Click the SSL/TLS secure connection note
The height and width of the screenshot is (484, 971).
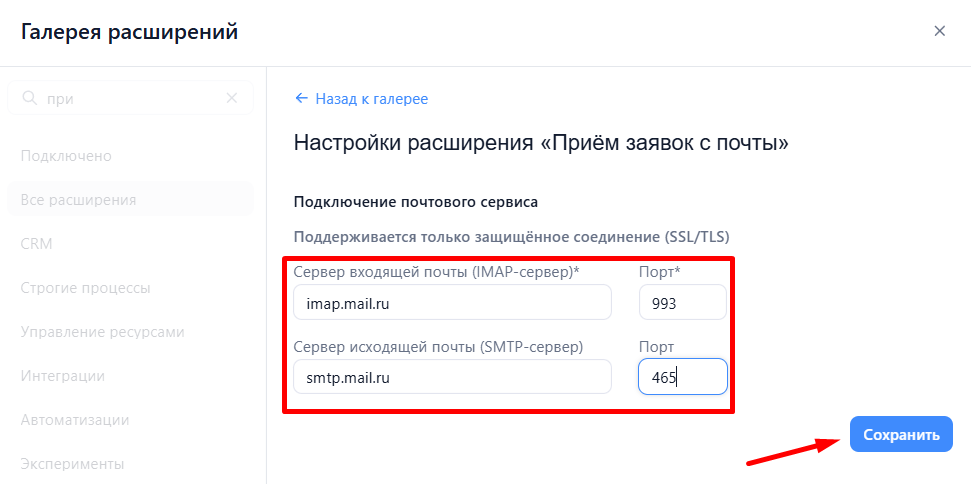coord(512,237)
